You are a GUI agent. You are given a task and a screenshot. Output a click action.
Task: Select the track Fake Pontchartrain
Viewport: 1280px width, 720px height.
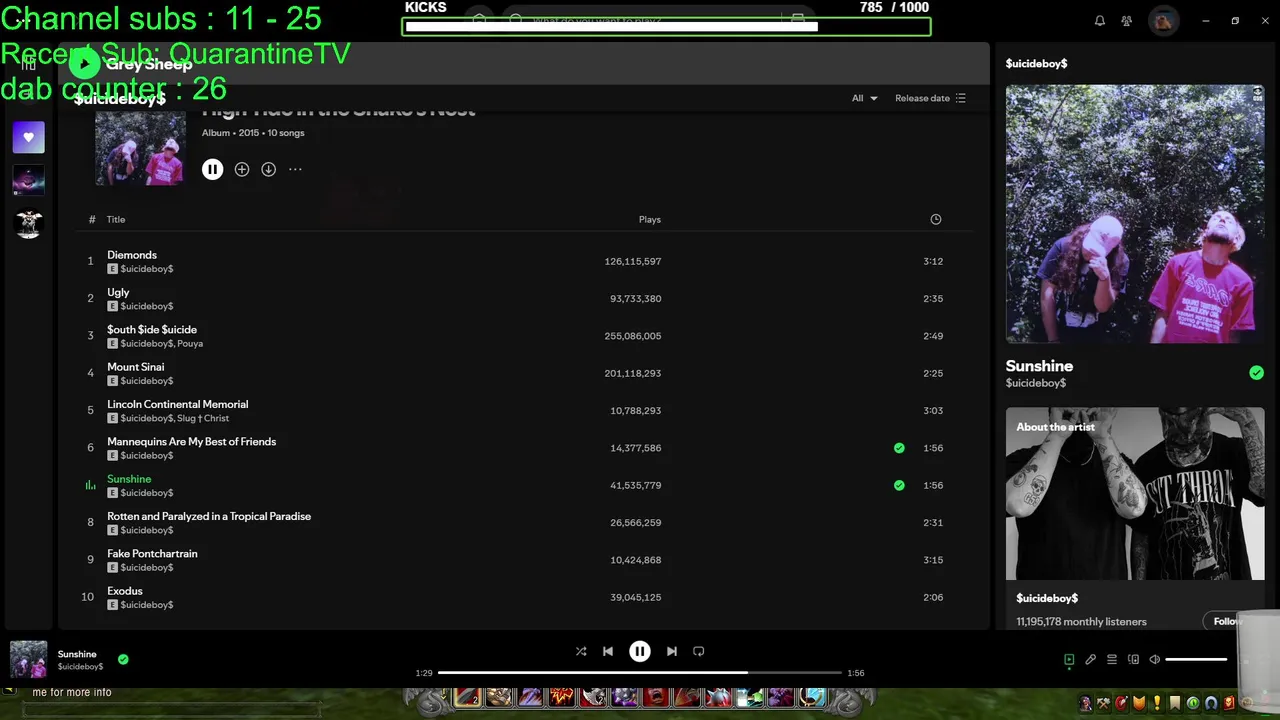152,554
